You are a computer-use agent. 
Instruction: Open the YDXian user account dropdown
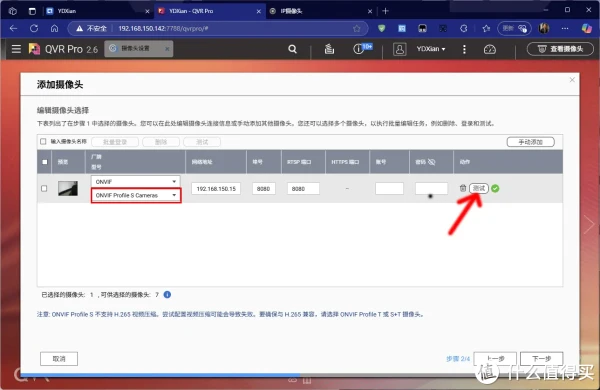tap(431, 49)
